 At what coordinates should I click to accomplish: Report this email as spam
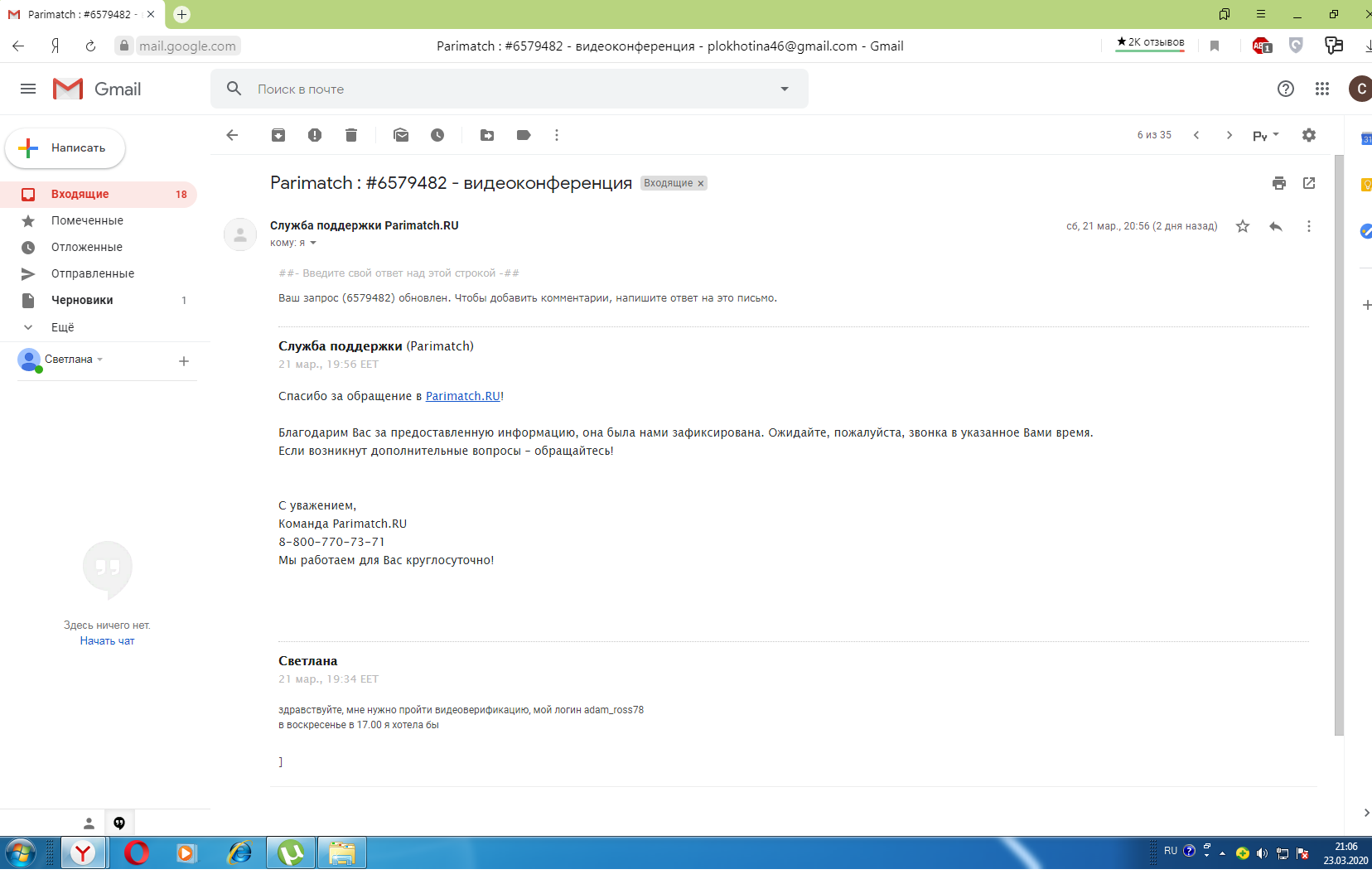tap(315, 135)
